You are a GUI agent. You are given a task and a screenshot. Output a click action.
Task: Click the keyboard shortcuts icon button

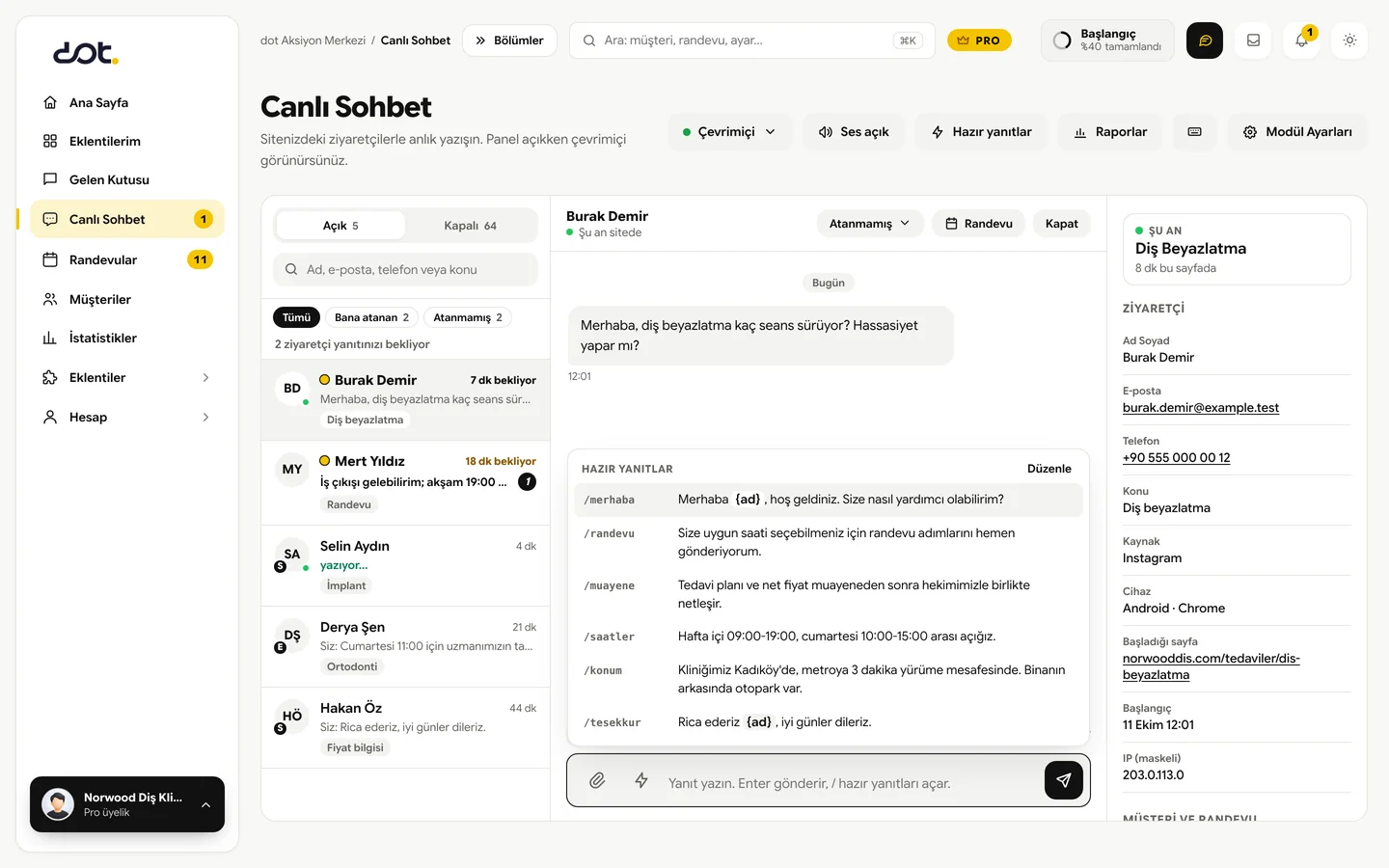[x=1194, y=132]
